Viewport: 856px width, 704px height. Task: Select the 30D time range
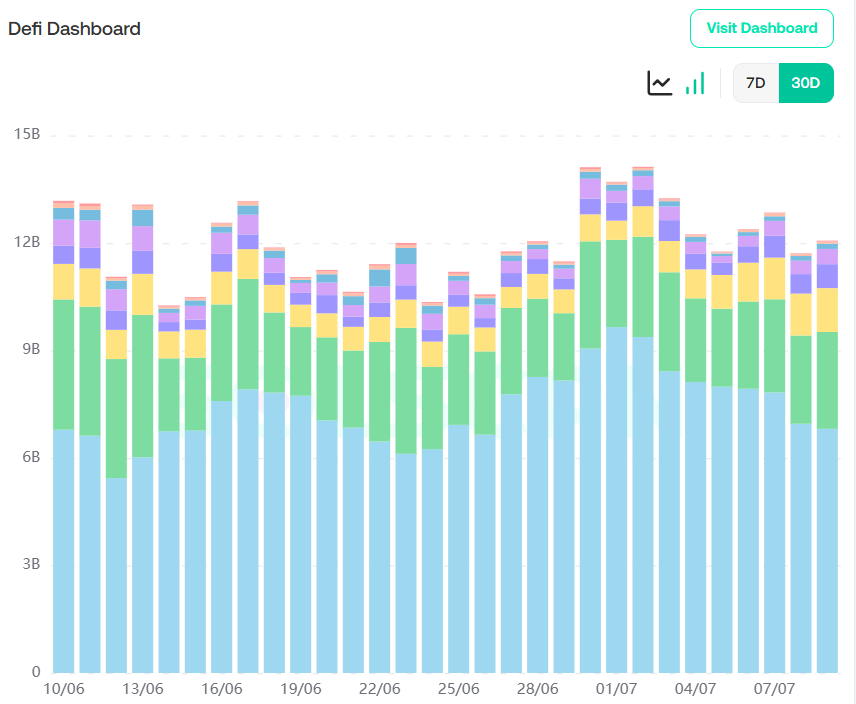pyautogui.click(x=805, y=83)
